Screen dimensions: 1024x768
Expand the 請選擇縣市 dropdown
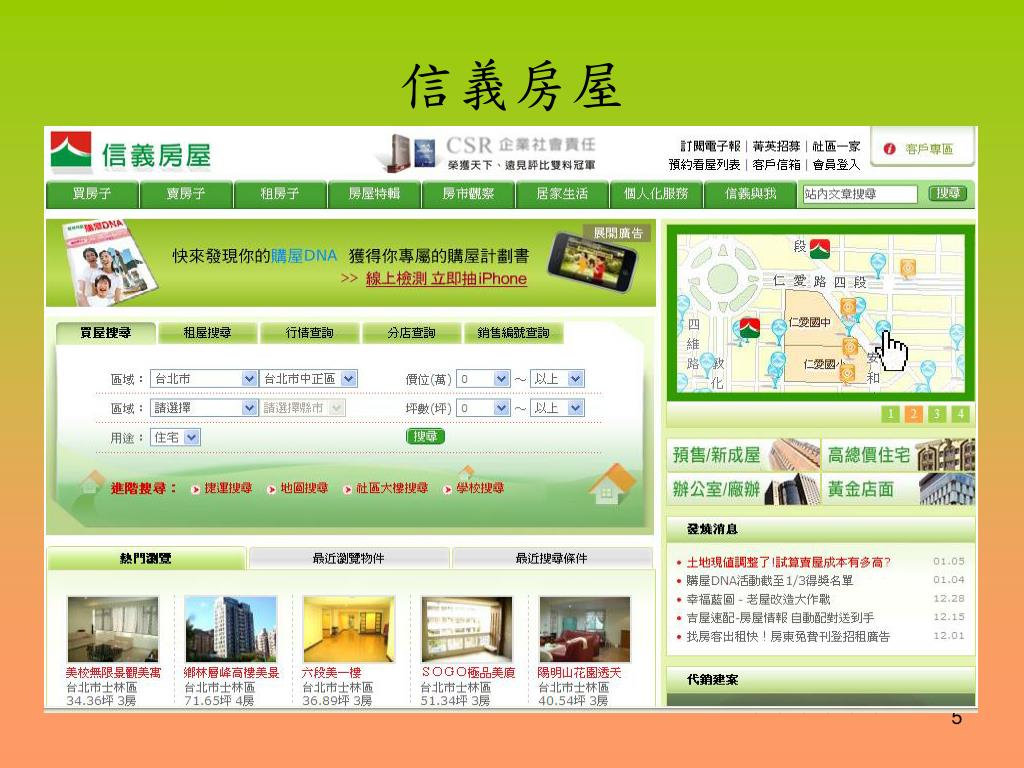(x=302, y=408)
